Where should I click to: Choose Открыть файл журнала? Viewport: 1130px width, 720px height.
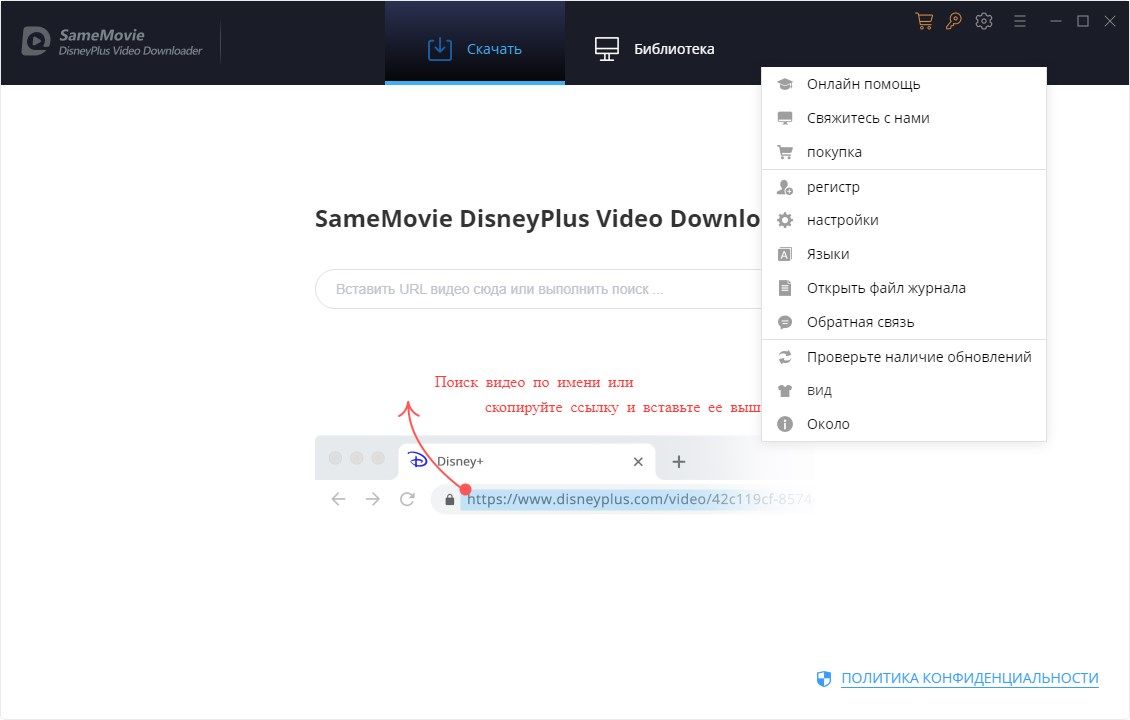[x=904, y=288]
